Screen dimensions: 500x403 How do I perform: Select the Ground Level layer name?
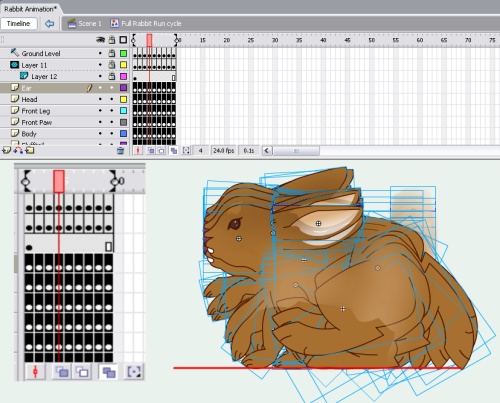41,54
